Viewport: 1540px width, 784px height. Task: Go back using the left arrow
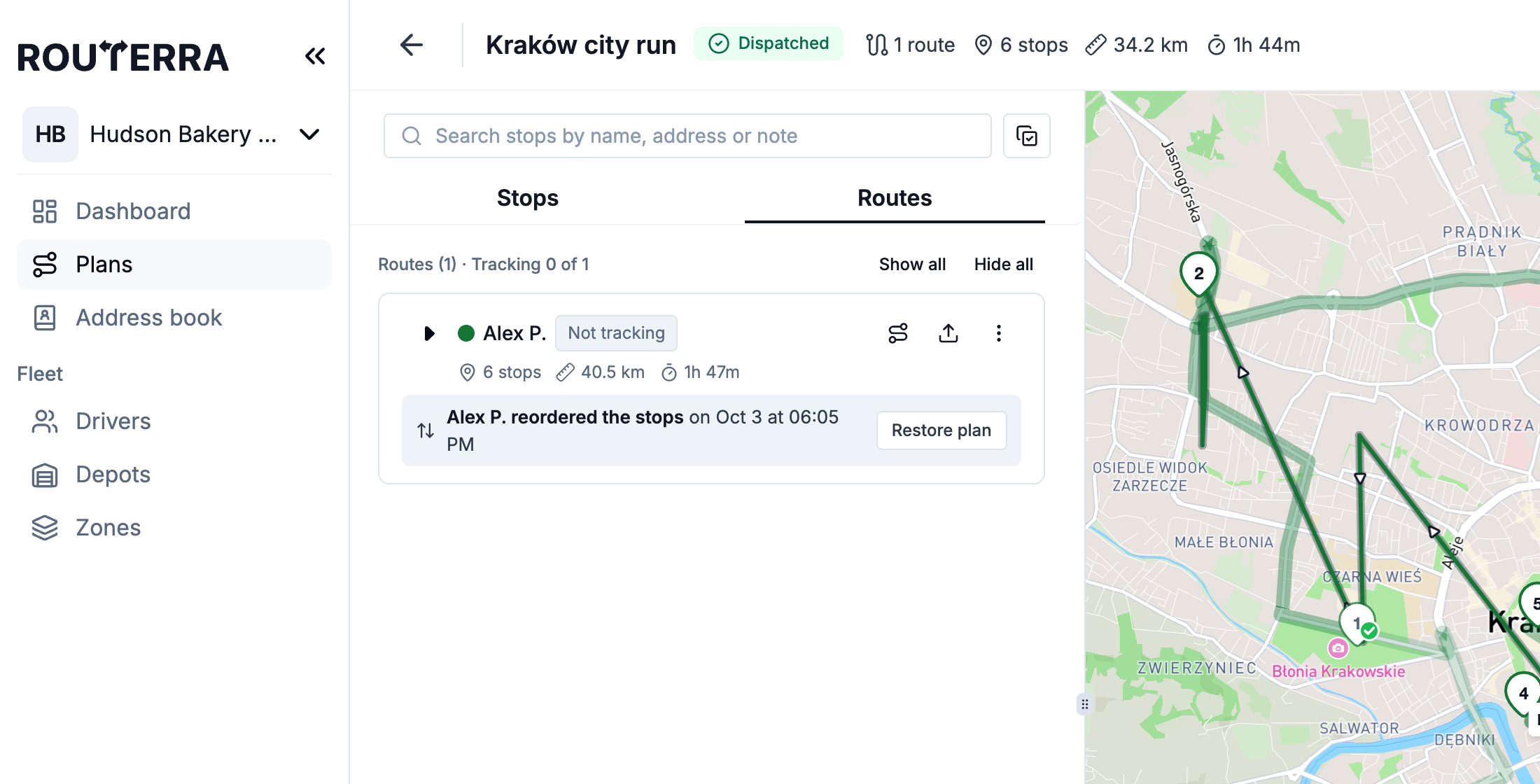click(x=412, y=45)
